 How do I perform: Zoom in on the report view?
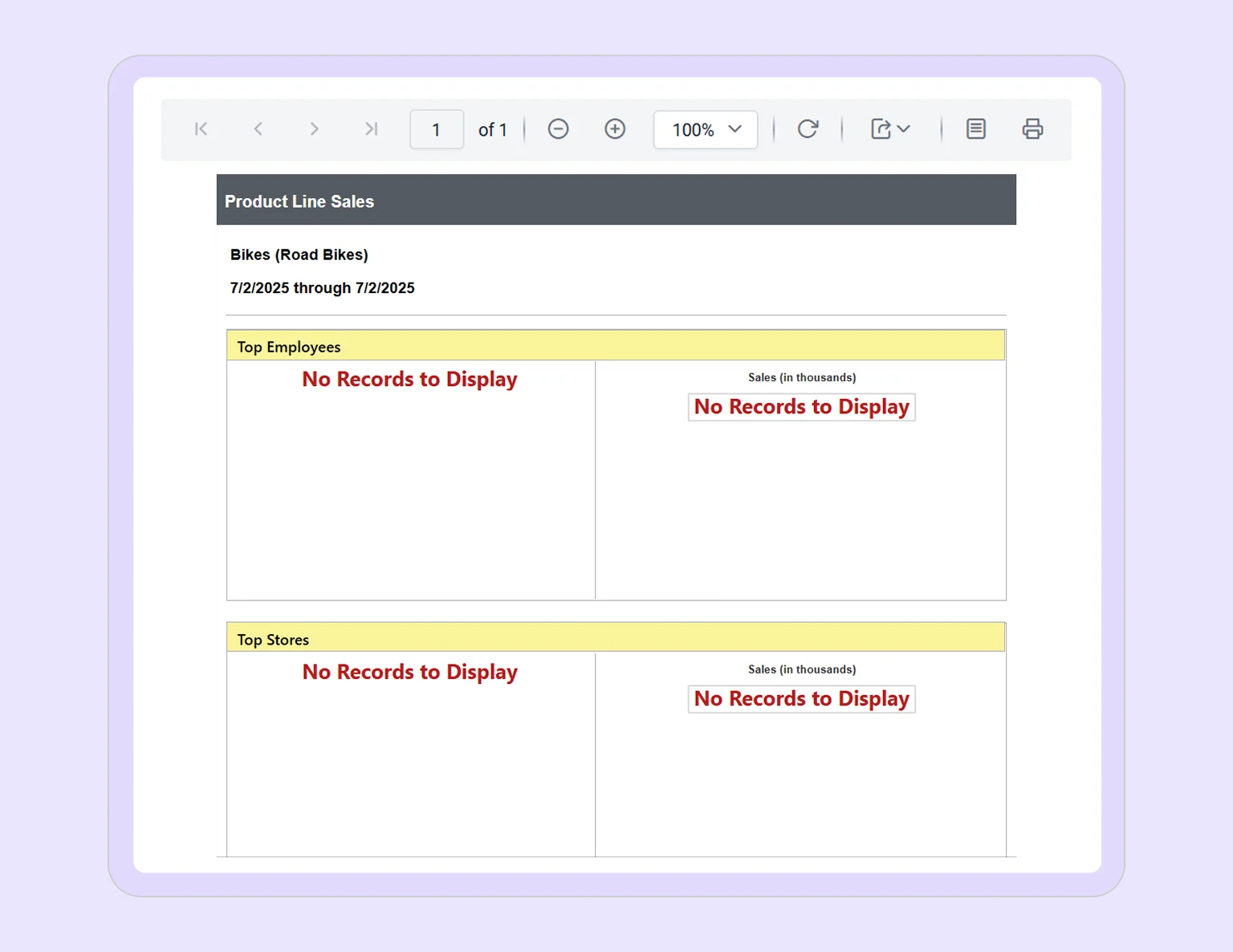tap(614, 128)
